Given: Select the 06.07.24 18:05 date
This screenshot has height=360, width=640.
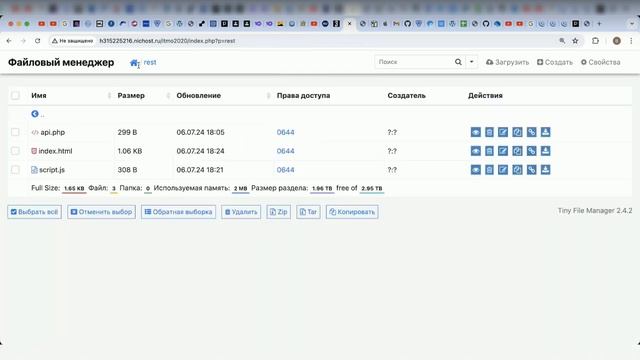Looking at the screenshot, I should 200,132.
